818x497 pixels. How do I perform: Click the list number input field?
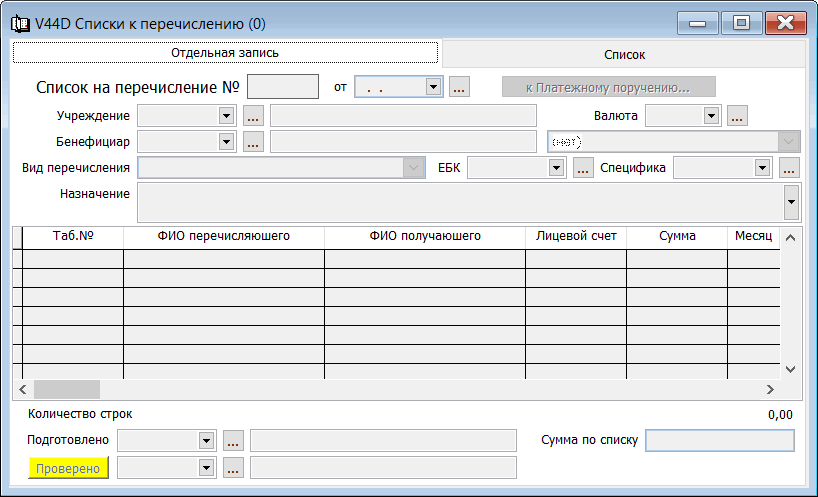(282, 87)
